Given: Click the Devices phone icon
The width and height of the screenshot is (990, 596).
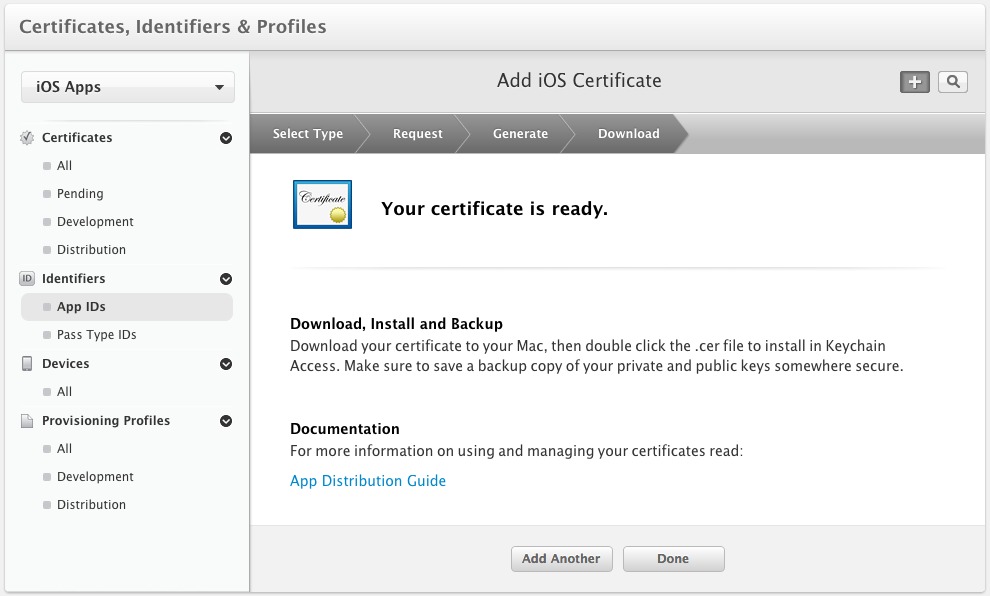Looking at the screenshot, I should 28,364.
